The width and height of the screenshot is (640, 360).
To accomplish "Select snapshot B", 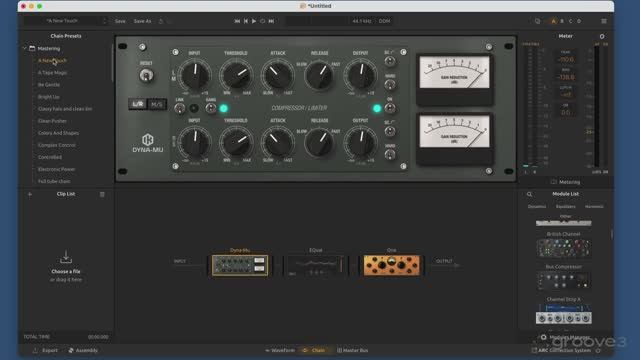I will point(562,21).
